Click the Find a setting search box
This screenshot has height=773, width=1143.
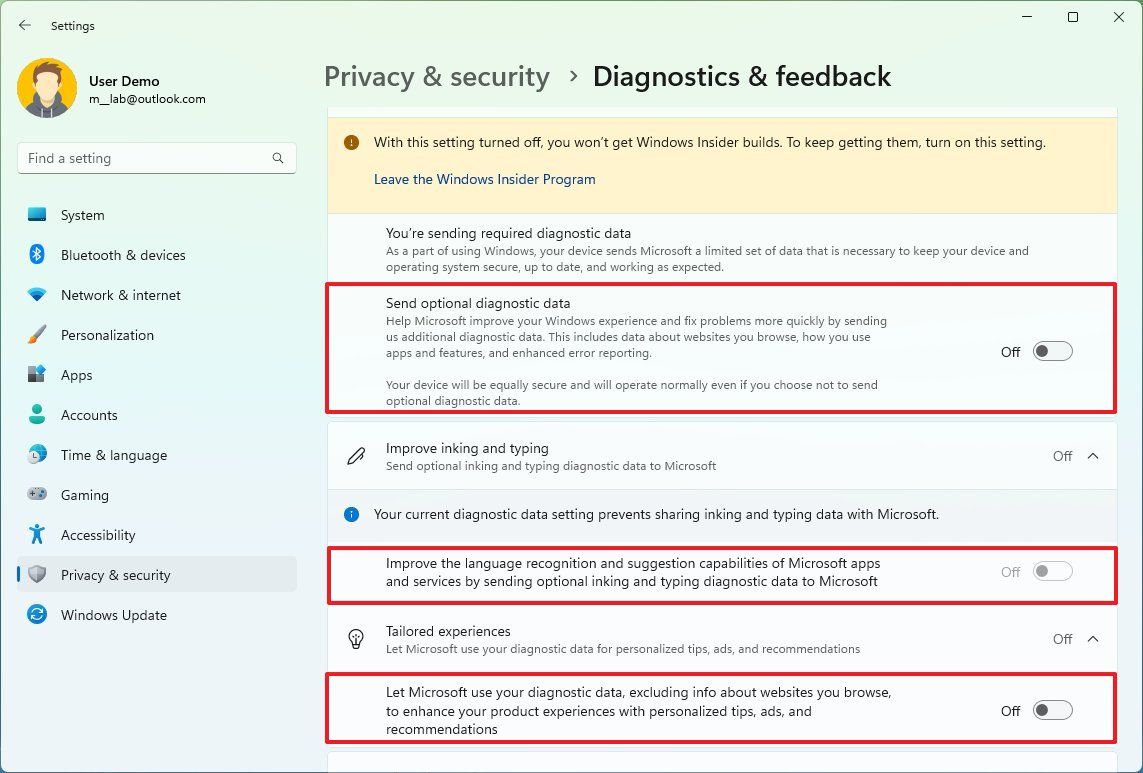(x=150, y=157)
